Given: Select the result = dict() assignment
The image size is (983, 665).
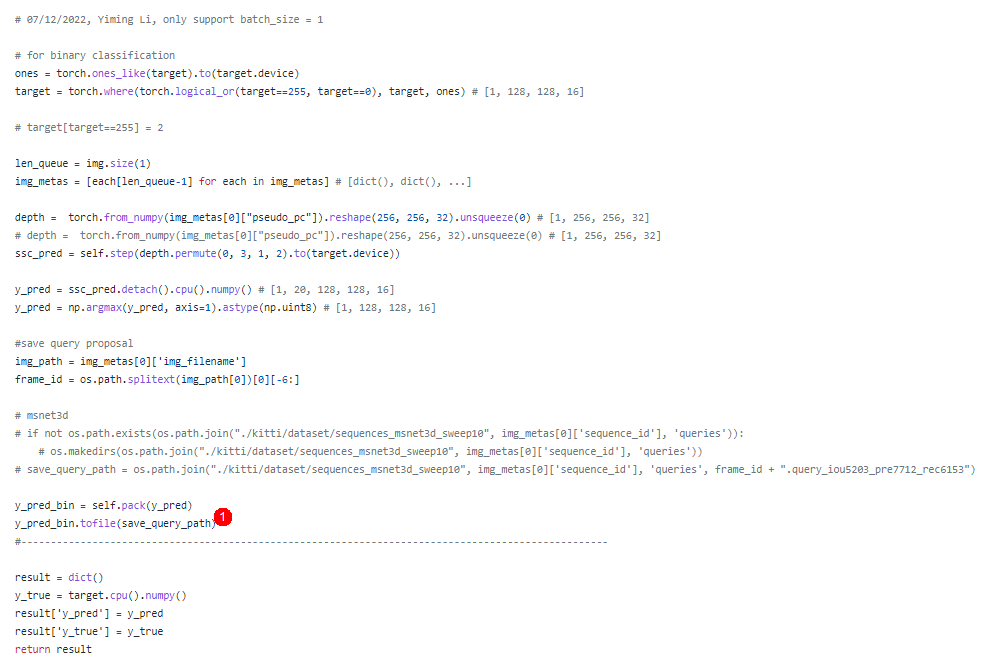Looking at the screenshot, I should pos(60,577).
